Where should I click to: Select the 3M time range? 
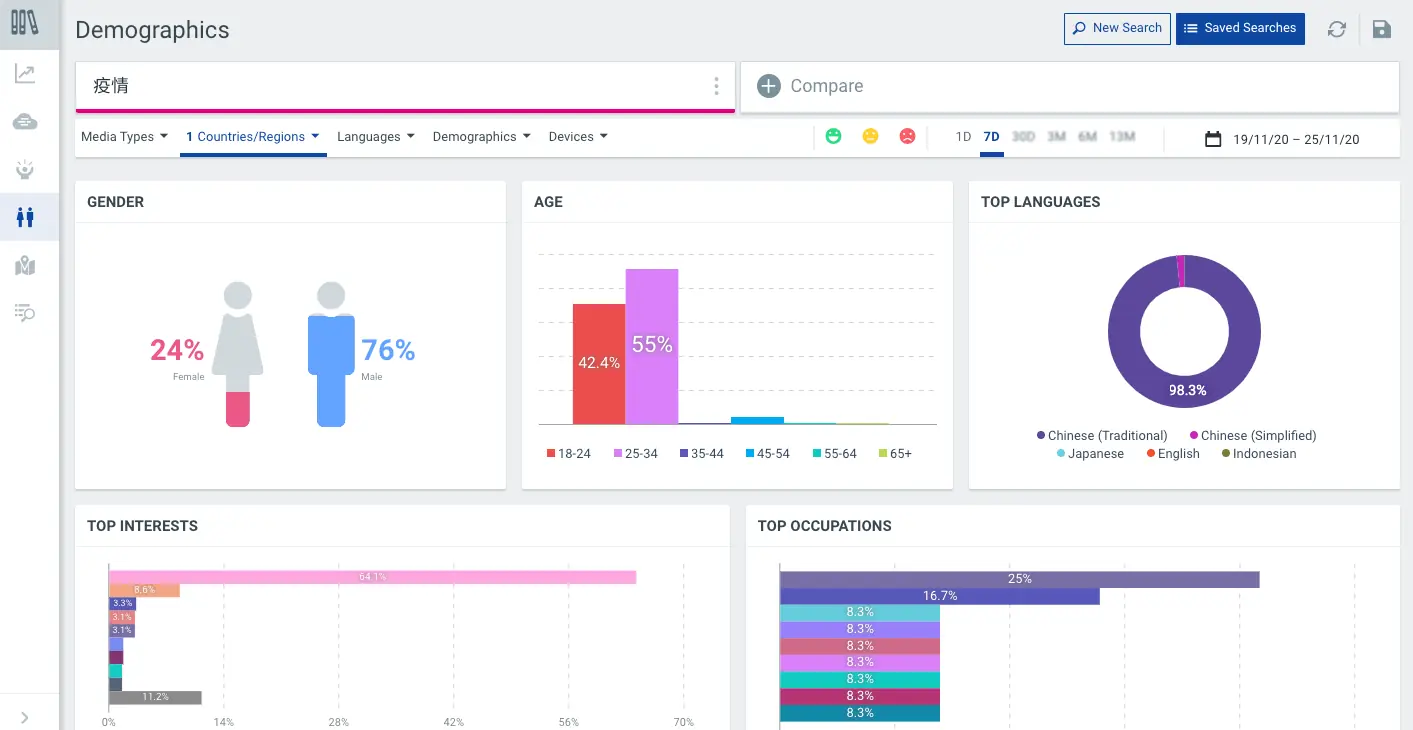(1056, 137)
